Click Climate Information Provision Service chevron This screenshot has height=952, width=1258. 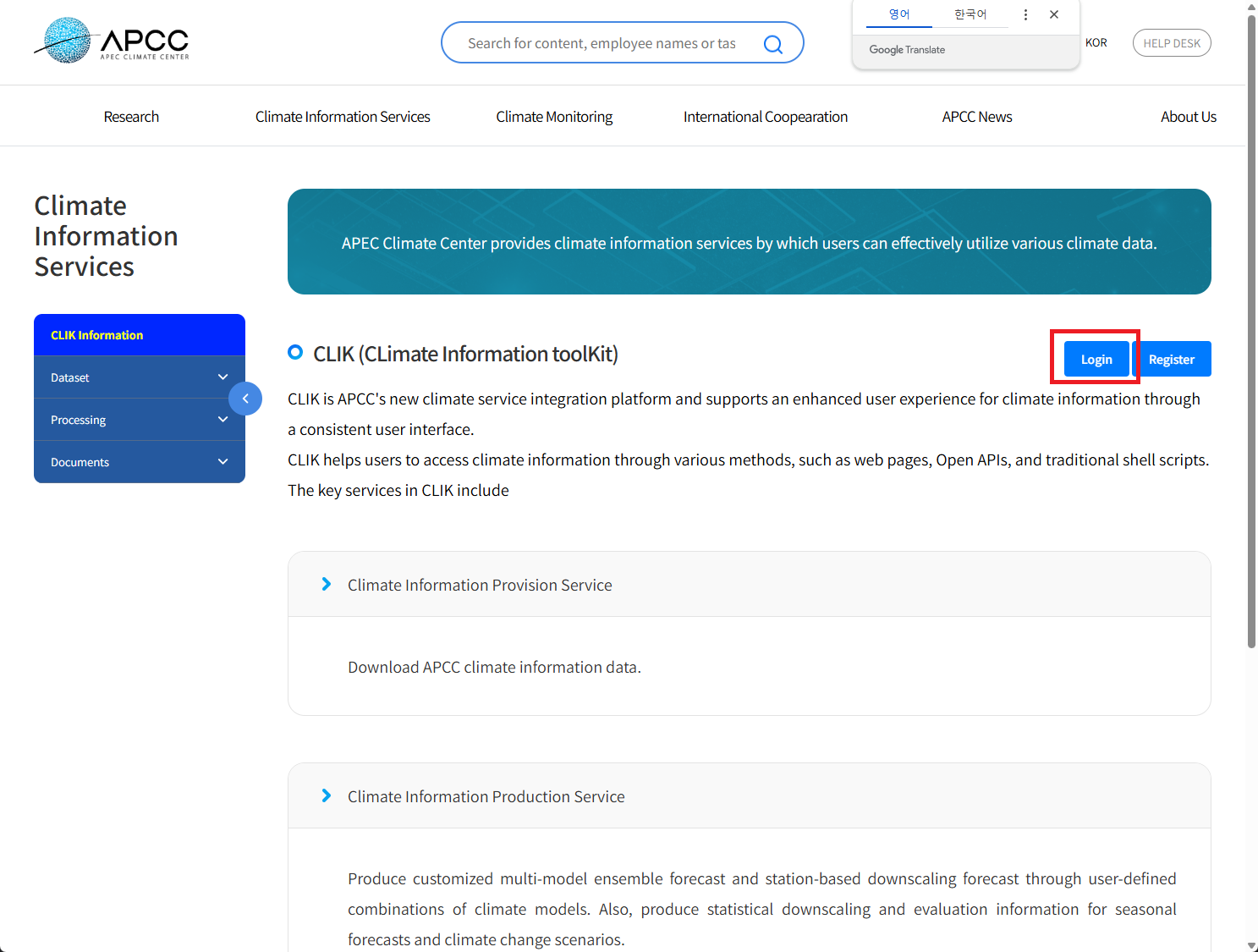pyautogui.click(x=327, y=585)
